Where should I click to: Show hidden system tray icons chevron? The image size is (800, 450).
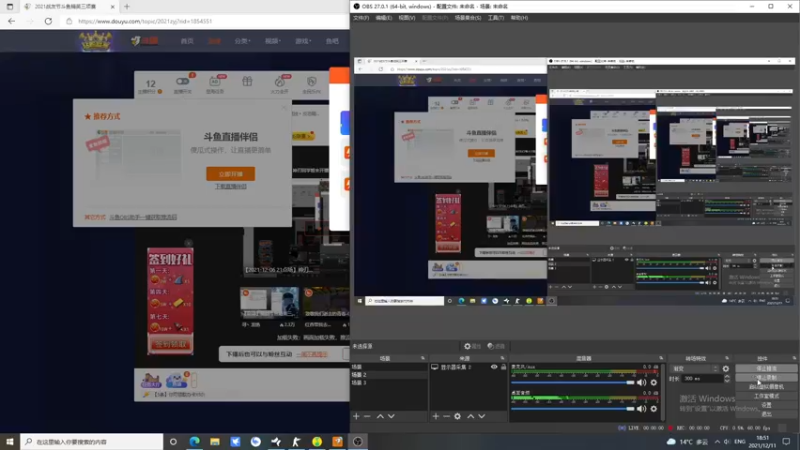pos(717,441)
